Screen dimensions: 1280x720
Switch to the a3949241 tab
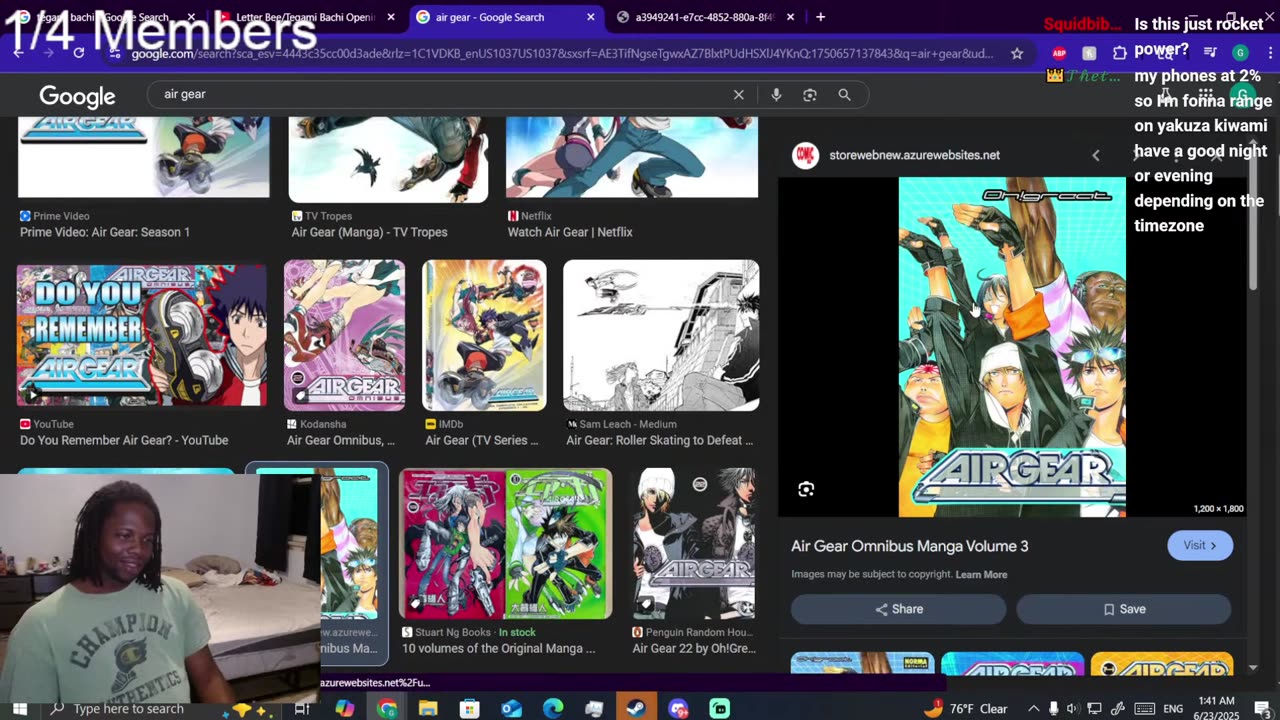click(x=704, y=17)
